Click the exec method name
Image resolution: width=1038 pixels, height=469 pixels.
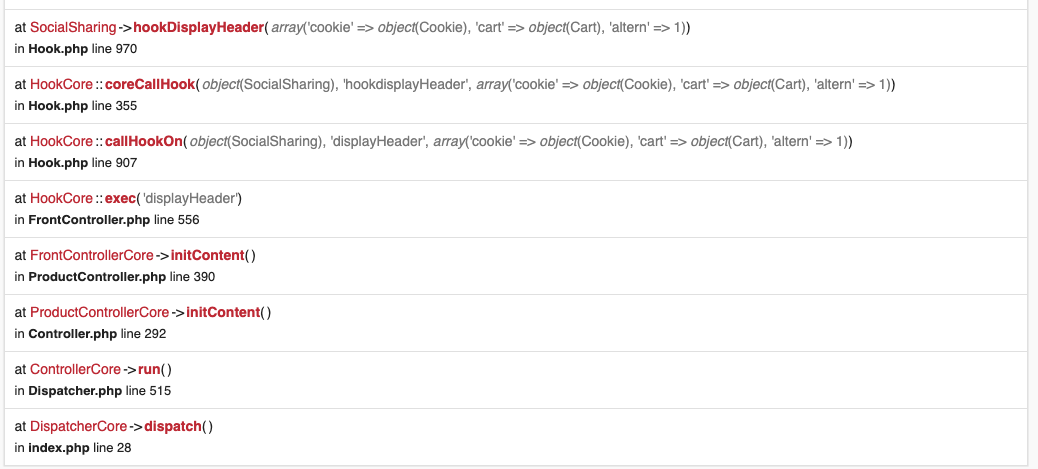122,198
